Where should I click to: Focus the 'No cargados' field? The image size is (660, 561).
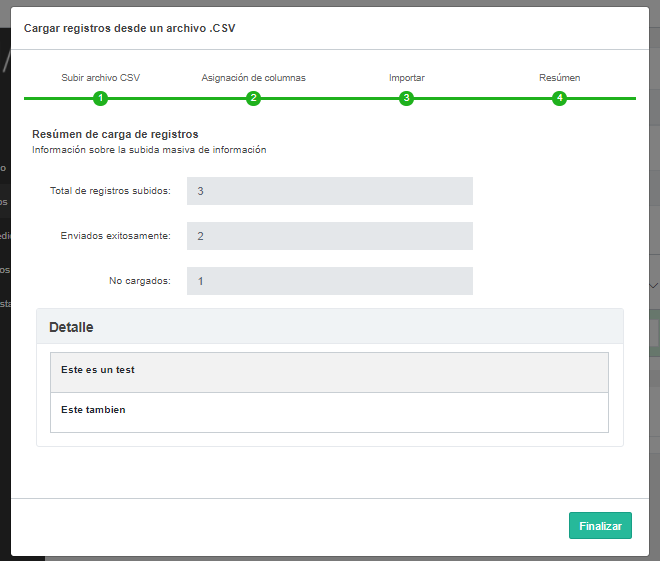point(330,281)
